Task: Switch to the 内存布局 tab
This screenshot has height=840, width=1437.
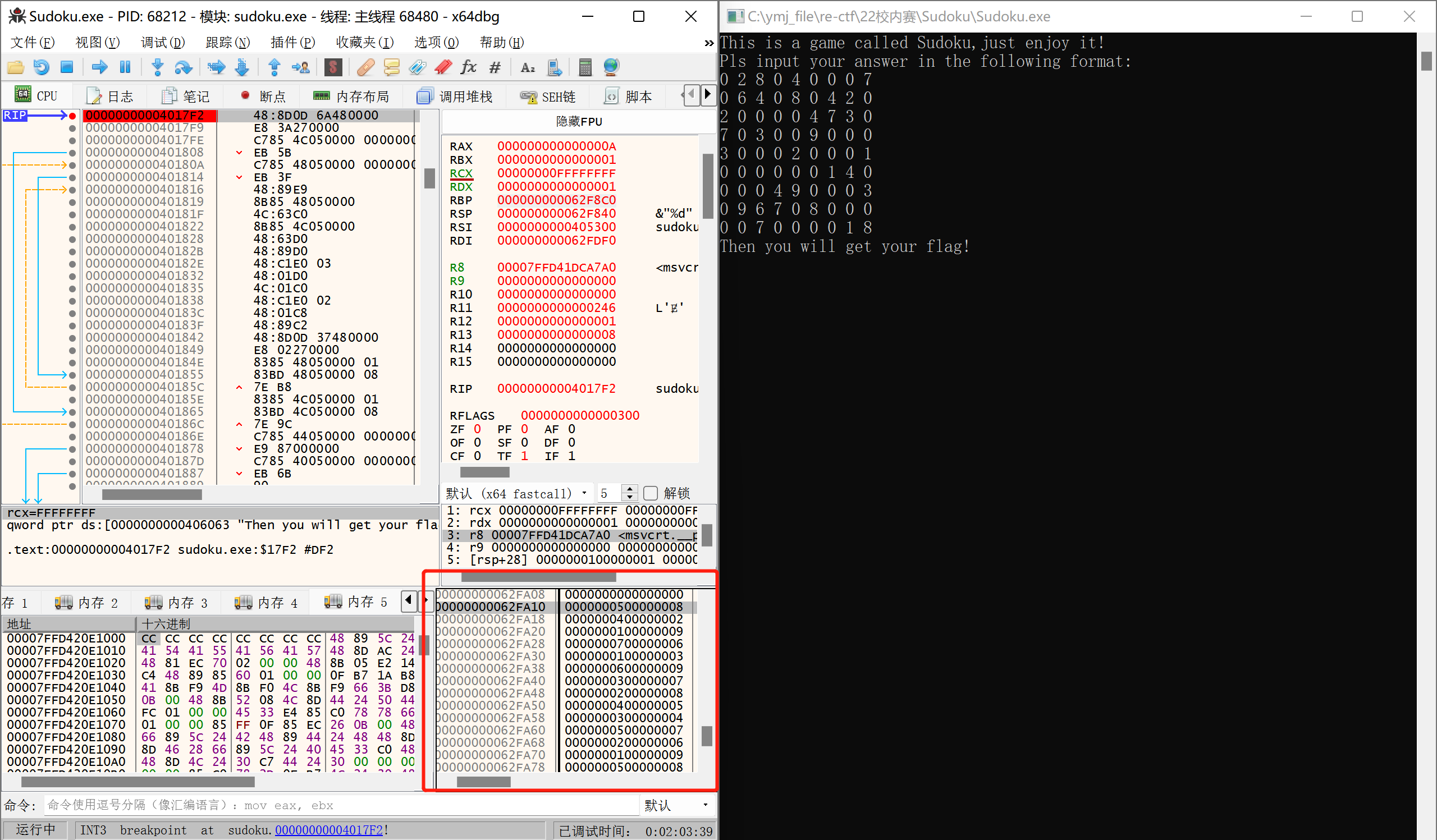Action: coord(351,97)
